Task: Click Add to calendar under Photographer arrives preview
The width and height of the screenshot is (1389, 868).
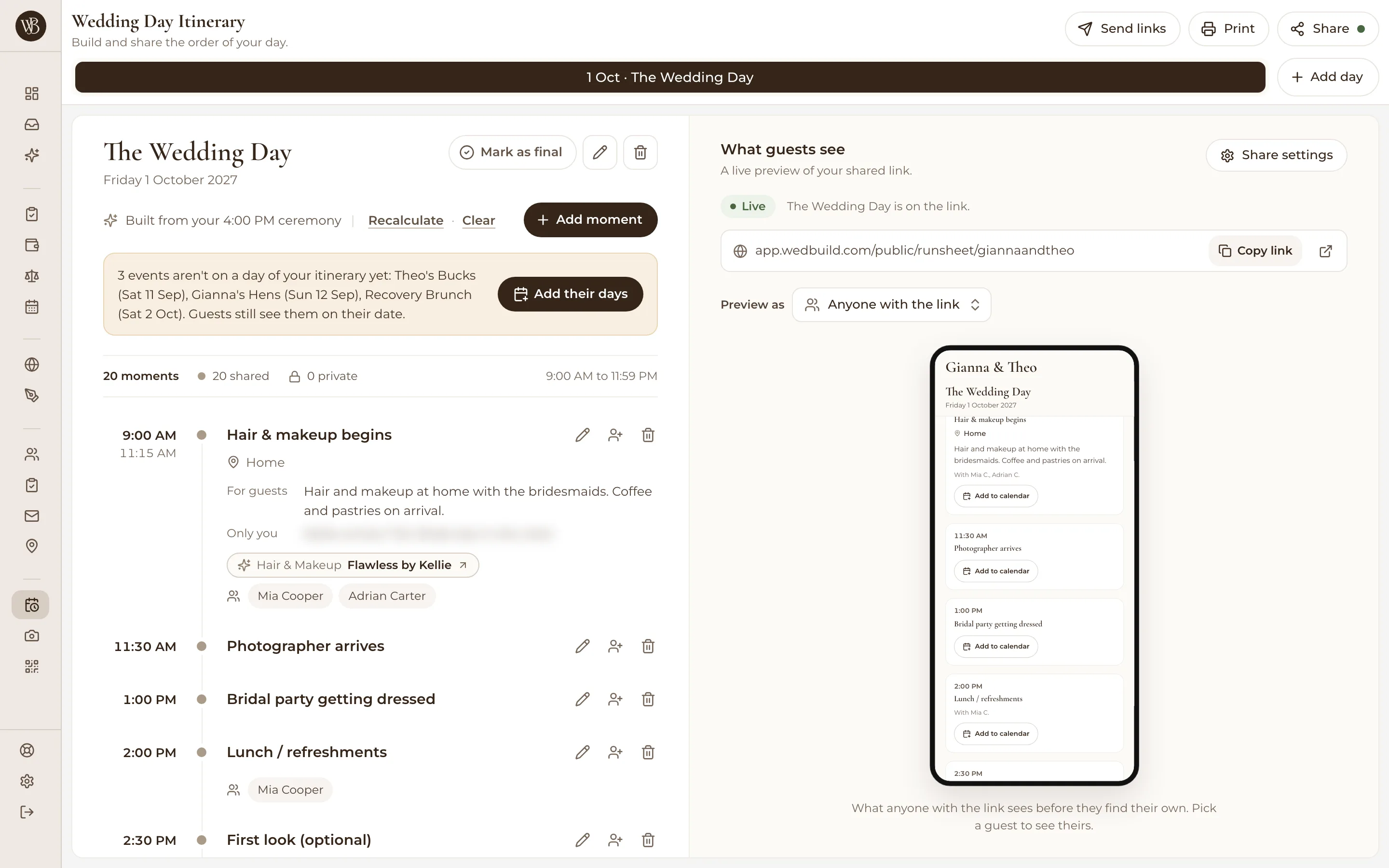Action: point(996,571)
